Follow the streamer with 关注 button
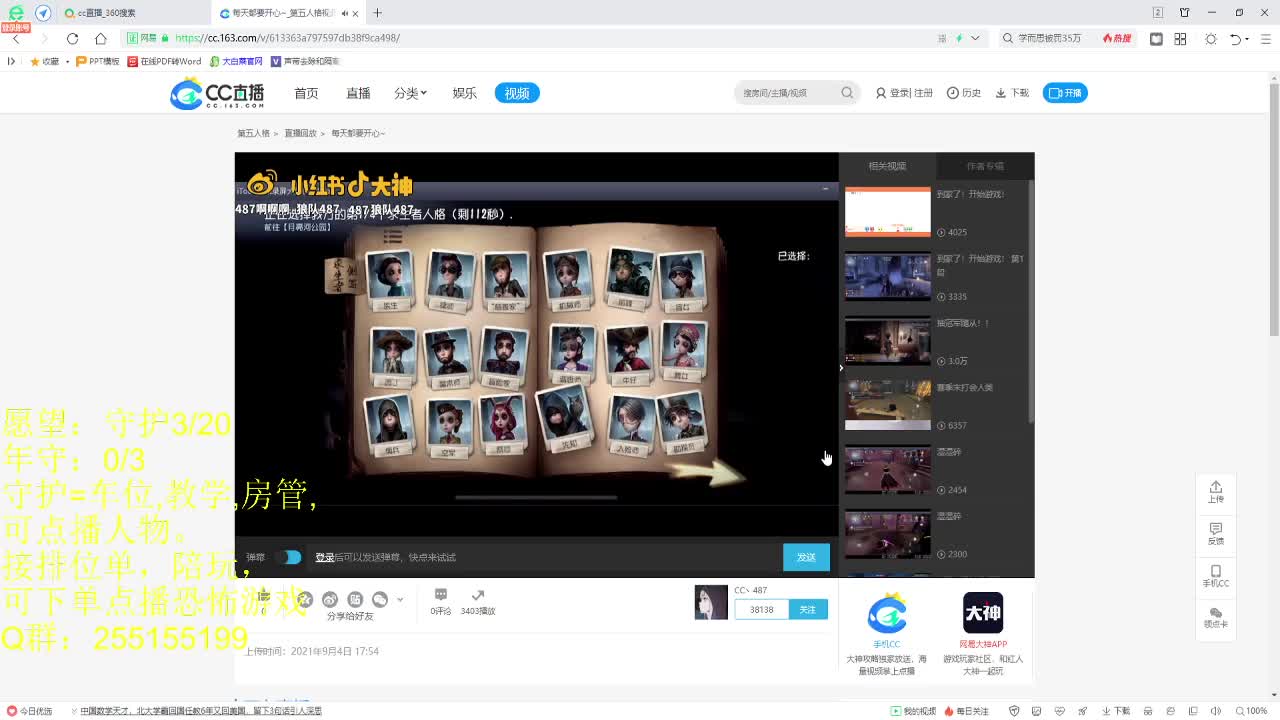1280x720 pixels. (808, 609)
